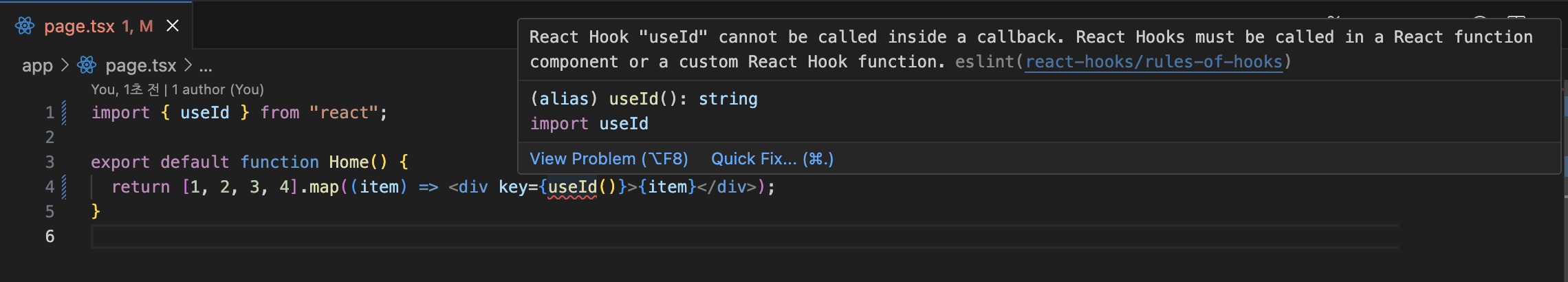Click line number 6 in the gutter

[x=50, y=237]
